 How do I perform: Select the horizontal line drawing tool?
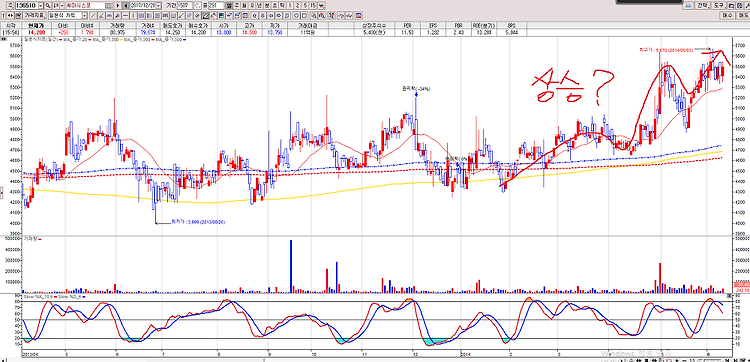point(125,15)
